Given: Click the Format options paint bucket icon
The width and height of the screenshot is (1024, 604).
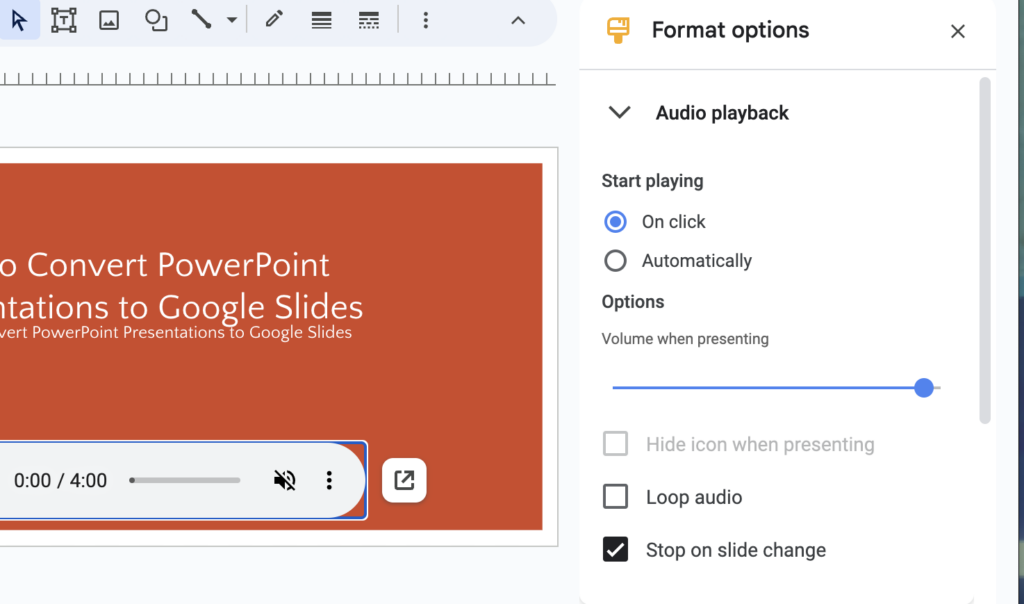Looking at the screenshot, I should point(617,29).
